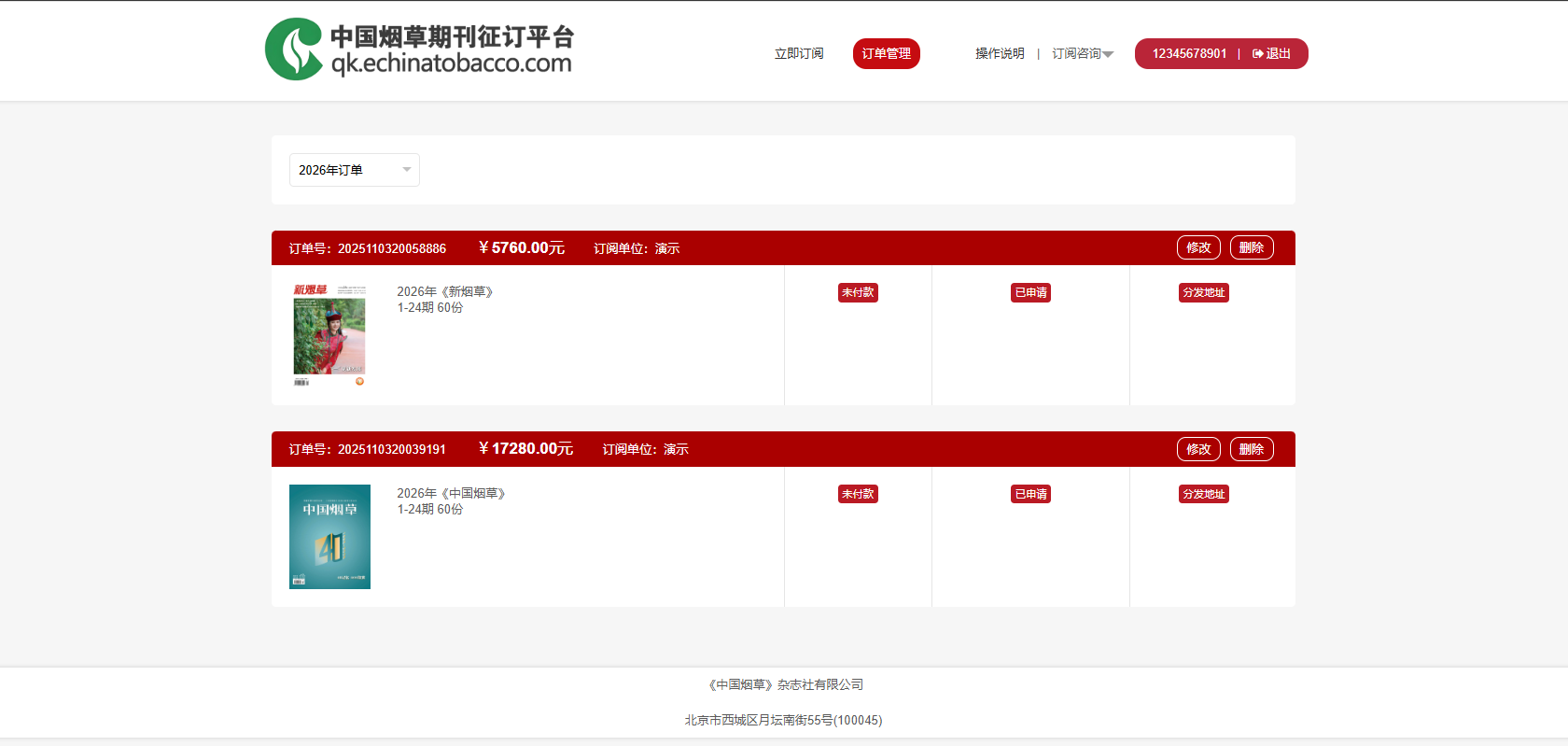Screen dimensions: 1568x746
Task: Expand the 订阅咨询 dropdown menu
Action: tap(1082, 54)
